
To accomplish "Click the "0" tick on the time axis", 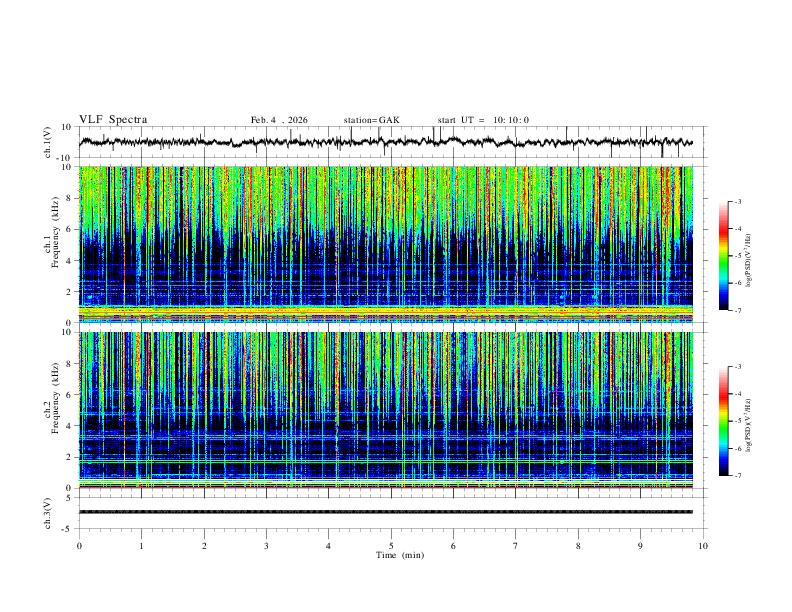I will click(x=79, y=546).
